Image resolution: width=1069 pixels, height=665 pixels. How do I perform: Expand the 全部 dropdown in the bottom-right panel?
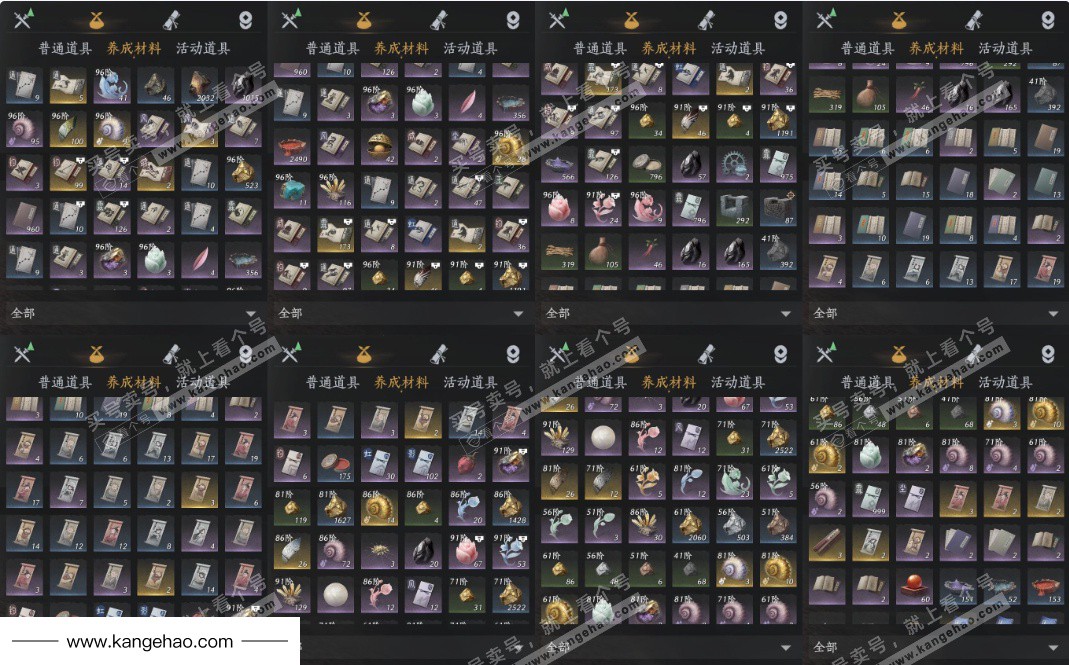(x=935, y=646)
